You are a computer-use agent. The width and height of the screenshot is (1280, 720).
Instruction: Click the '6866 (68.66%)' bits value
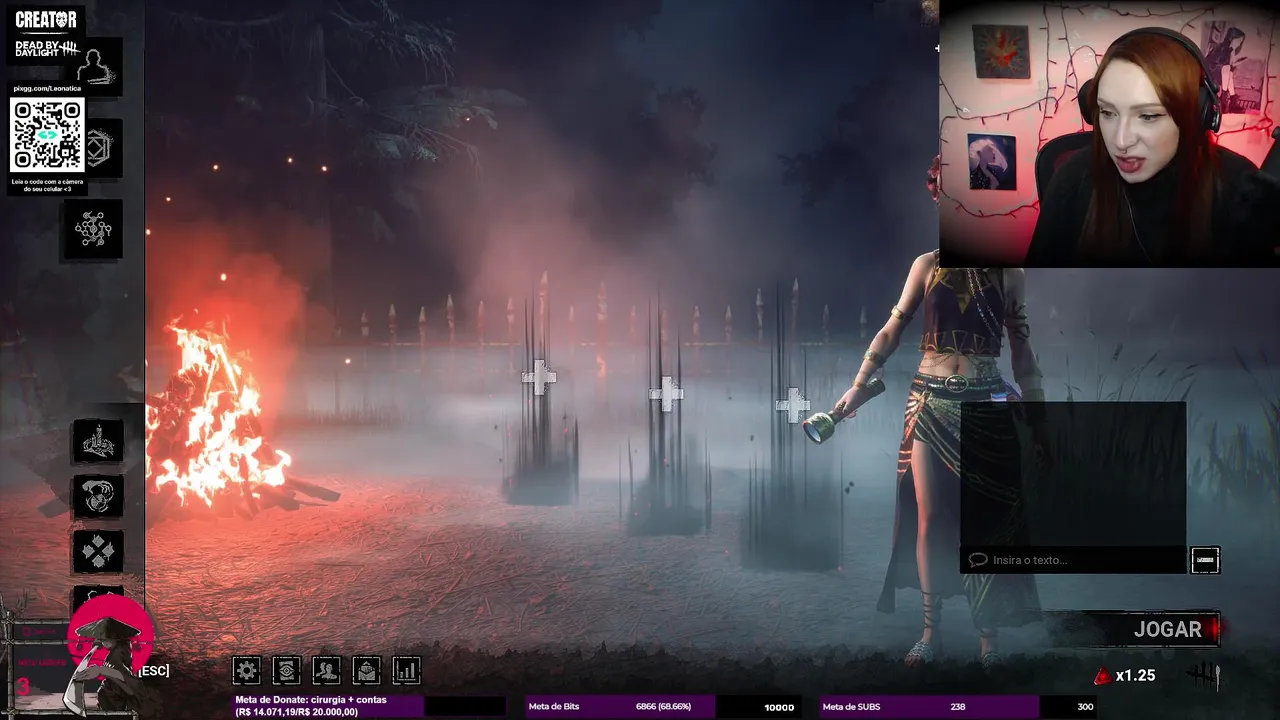point(663,707)
